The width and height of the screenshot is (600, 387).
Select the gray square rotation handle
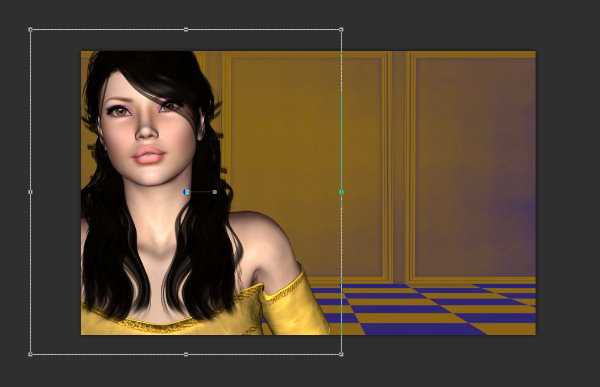pos(215,192)
